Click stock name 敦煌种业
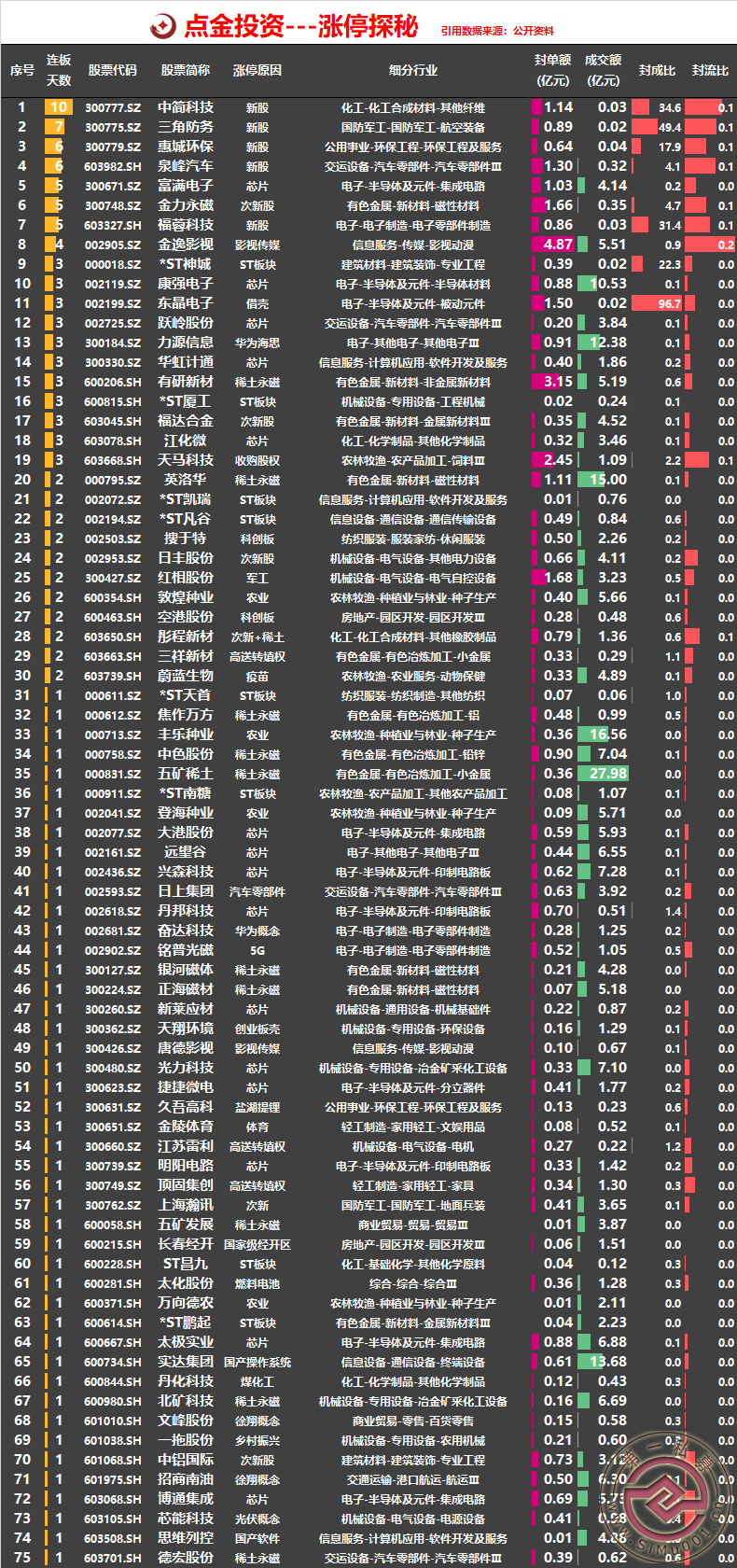The height and width of the screenshot is (1568, 737). (186, 597)
